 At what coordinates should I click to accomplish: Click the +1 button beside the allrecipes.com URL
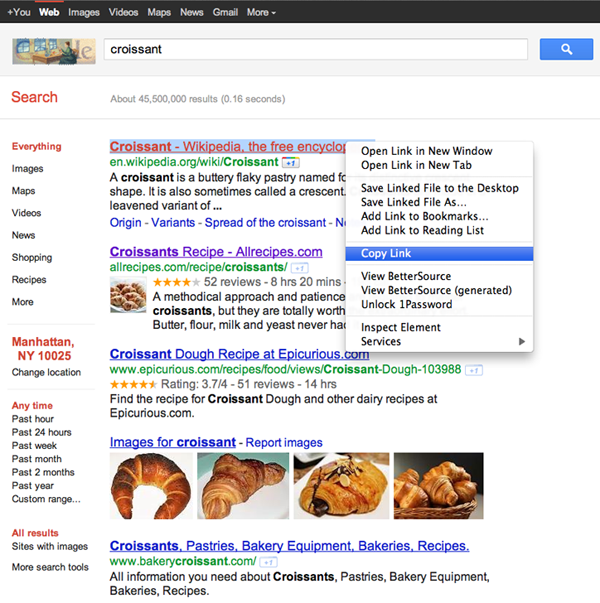click(300, 268)
